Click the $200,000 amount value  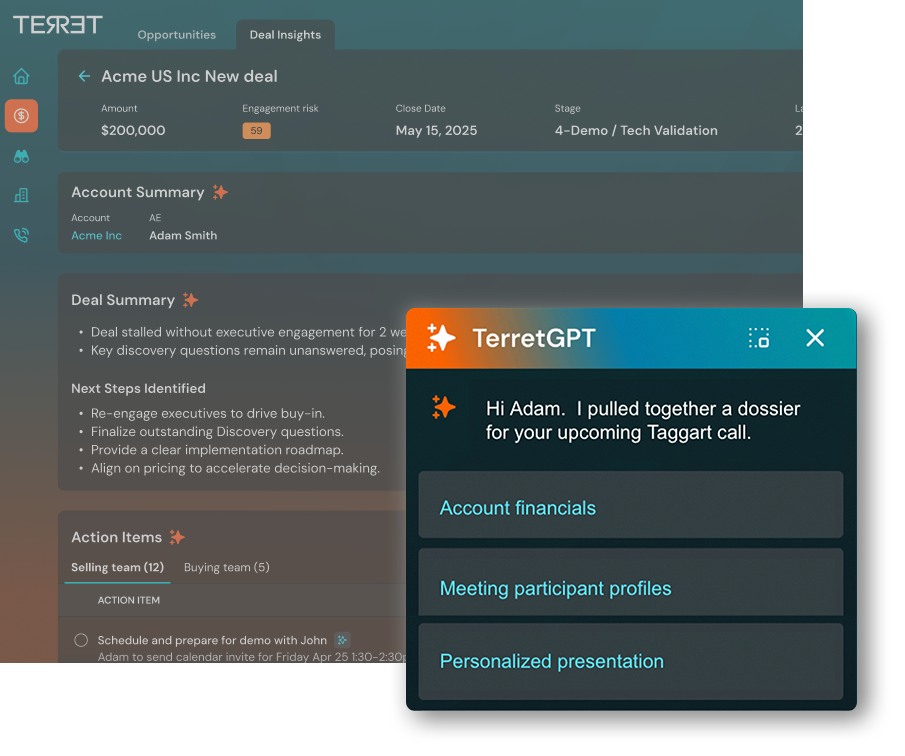click(x=133, y=130)
